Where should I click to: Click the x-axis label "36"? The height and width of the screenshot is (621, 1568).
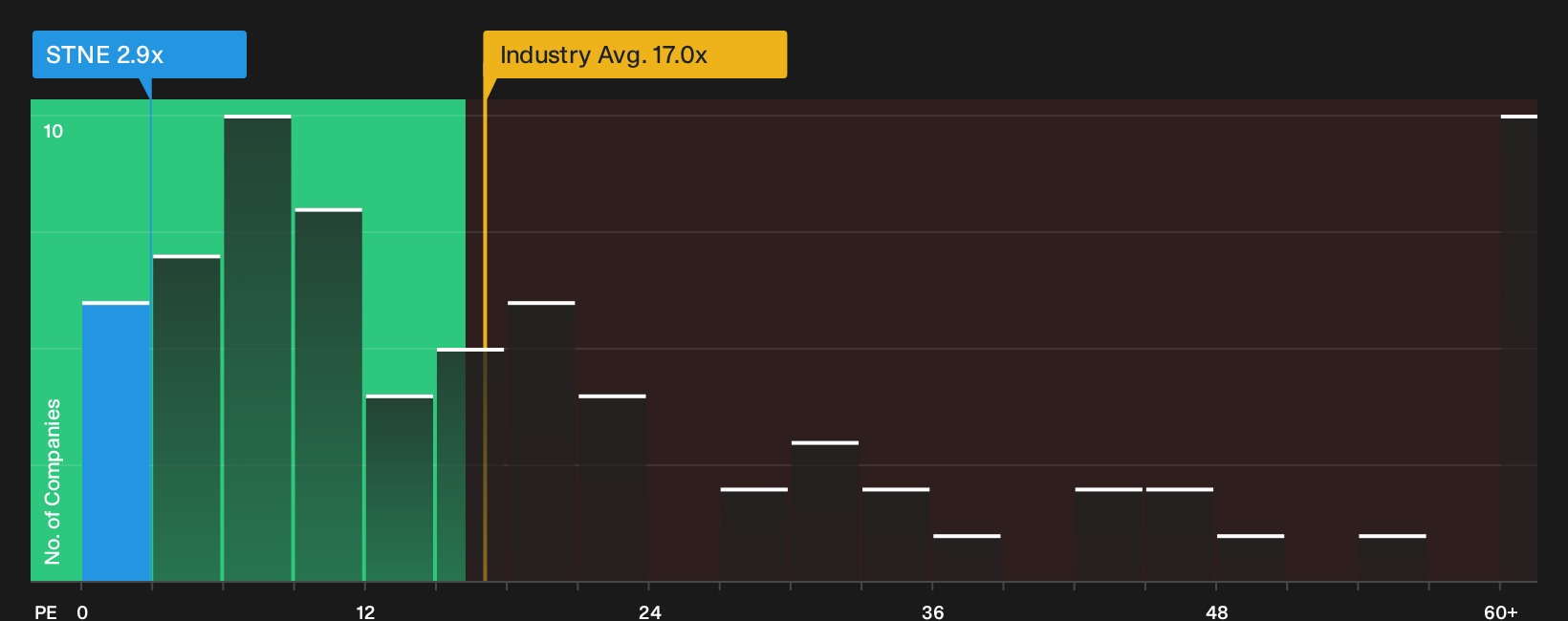tap(932, 611)
